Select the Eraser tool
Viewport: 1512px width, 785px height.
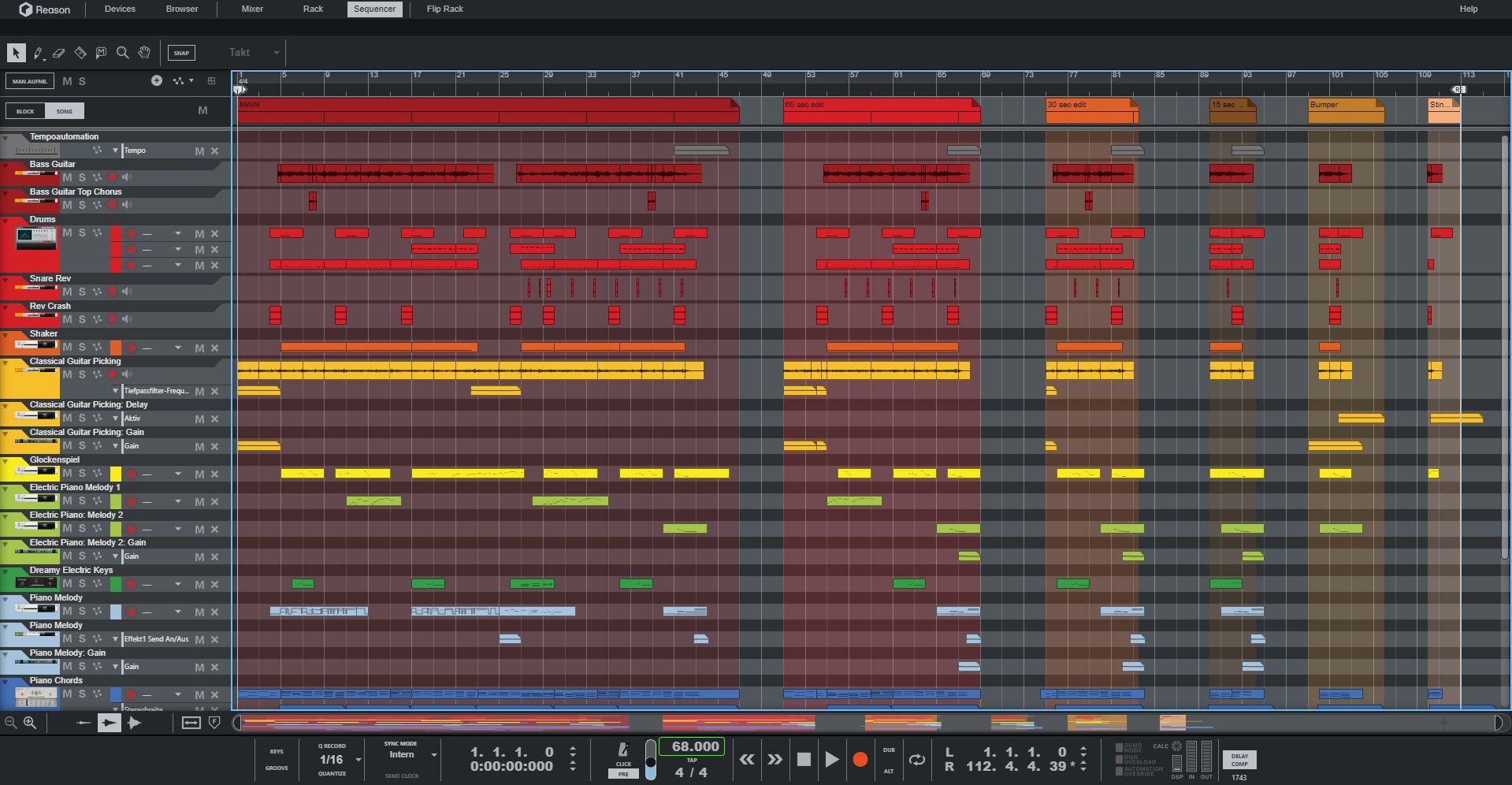pos(58,53)
